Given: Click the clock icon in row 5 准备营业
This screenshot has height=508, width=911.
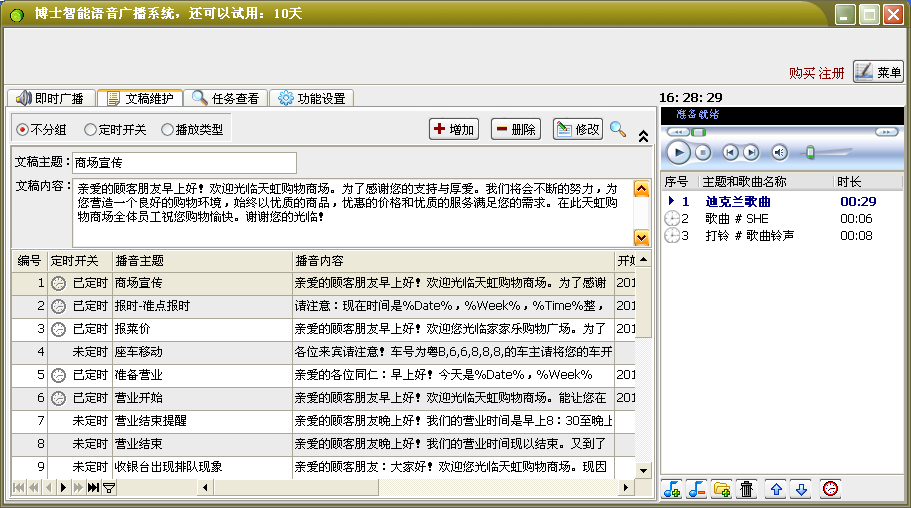Looking at the screenshot, I should click(x=59, y=375).
